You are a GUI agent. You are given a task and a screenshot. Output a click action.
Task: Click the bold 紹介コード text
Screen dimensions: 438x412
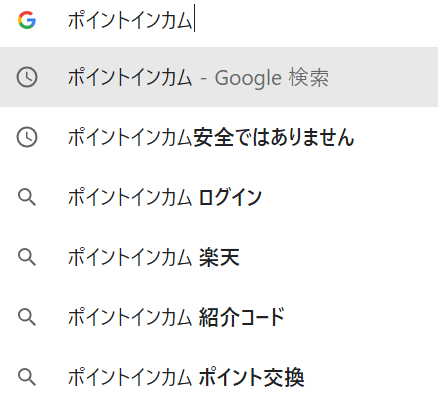[241, 317]
